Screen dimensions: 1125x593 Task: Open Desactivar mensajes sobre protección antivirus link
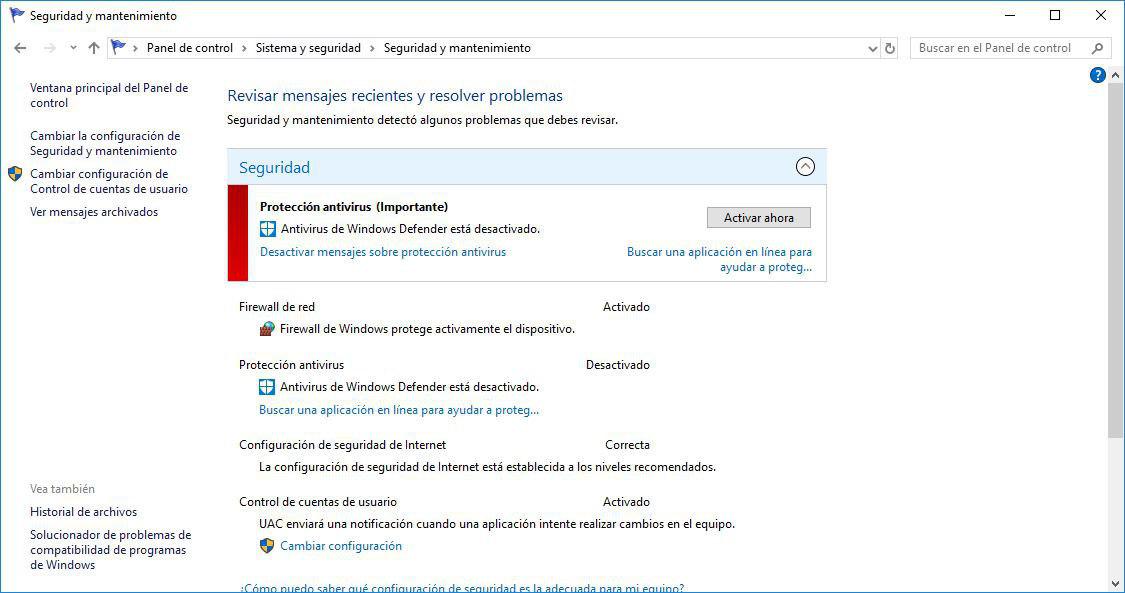coord(382,252)
